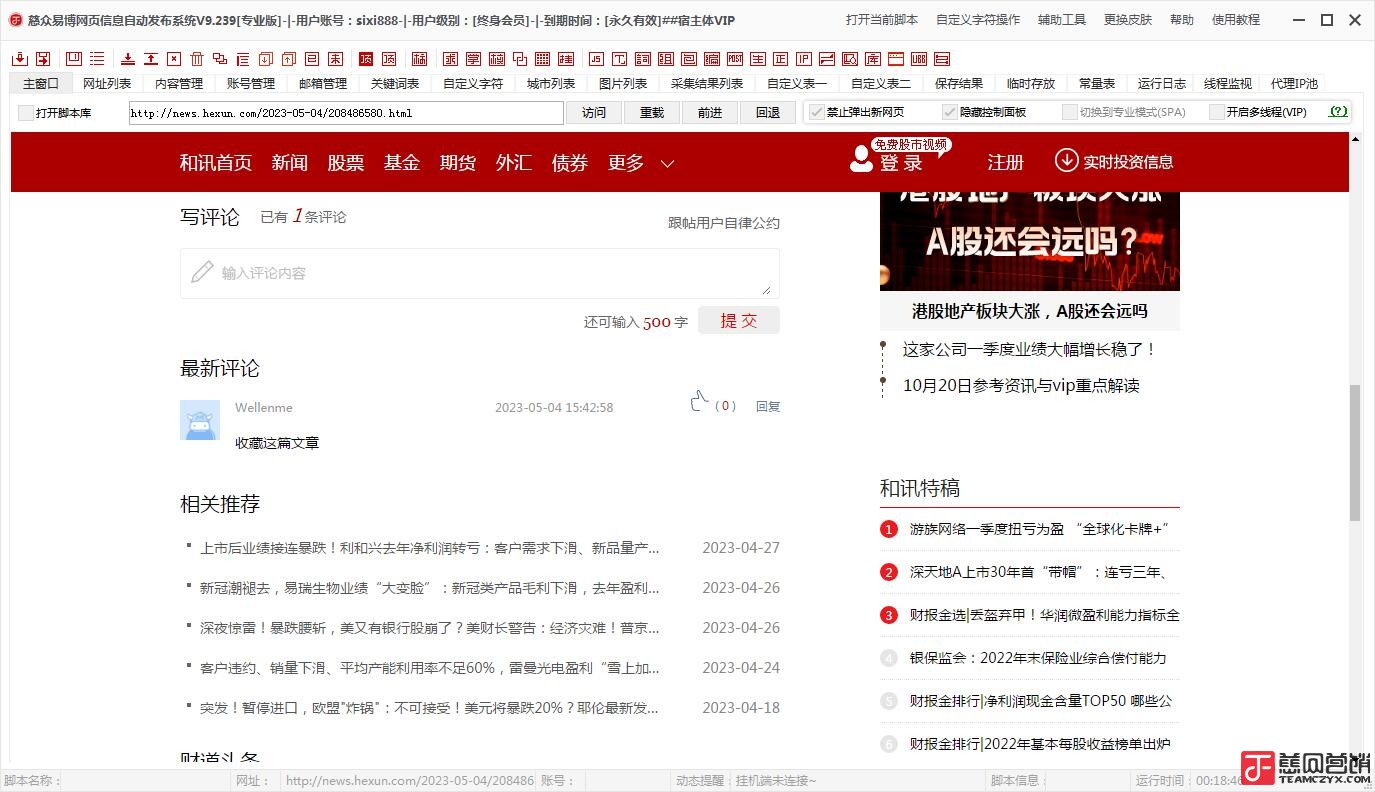1375x792 pixels.
Task: Open the 辅助工具 menu
Action: (x=1062, y=19)
